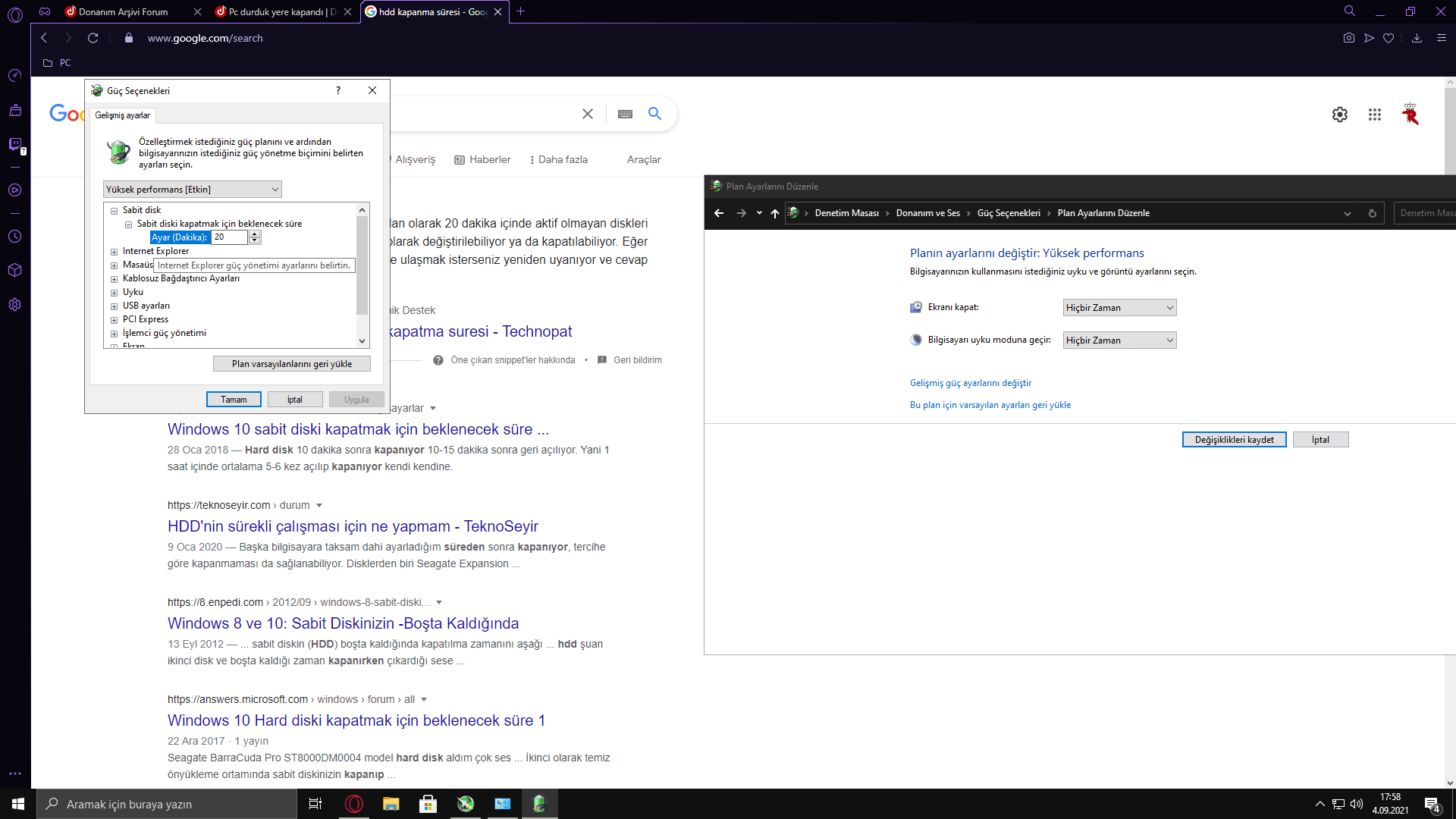The width and height of the screenshot is (1456, 819).
Task: Click Gelişmiş güç ayarlarını değiştir link
Action: pyautogui.click(x=970, y=383)
